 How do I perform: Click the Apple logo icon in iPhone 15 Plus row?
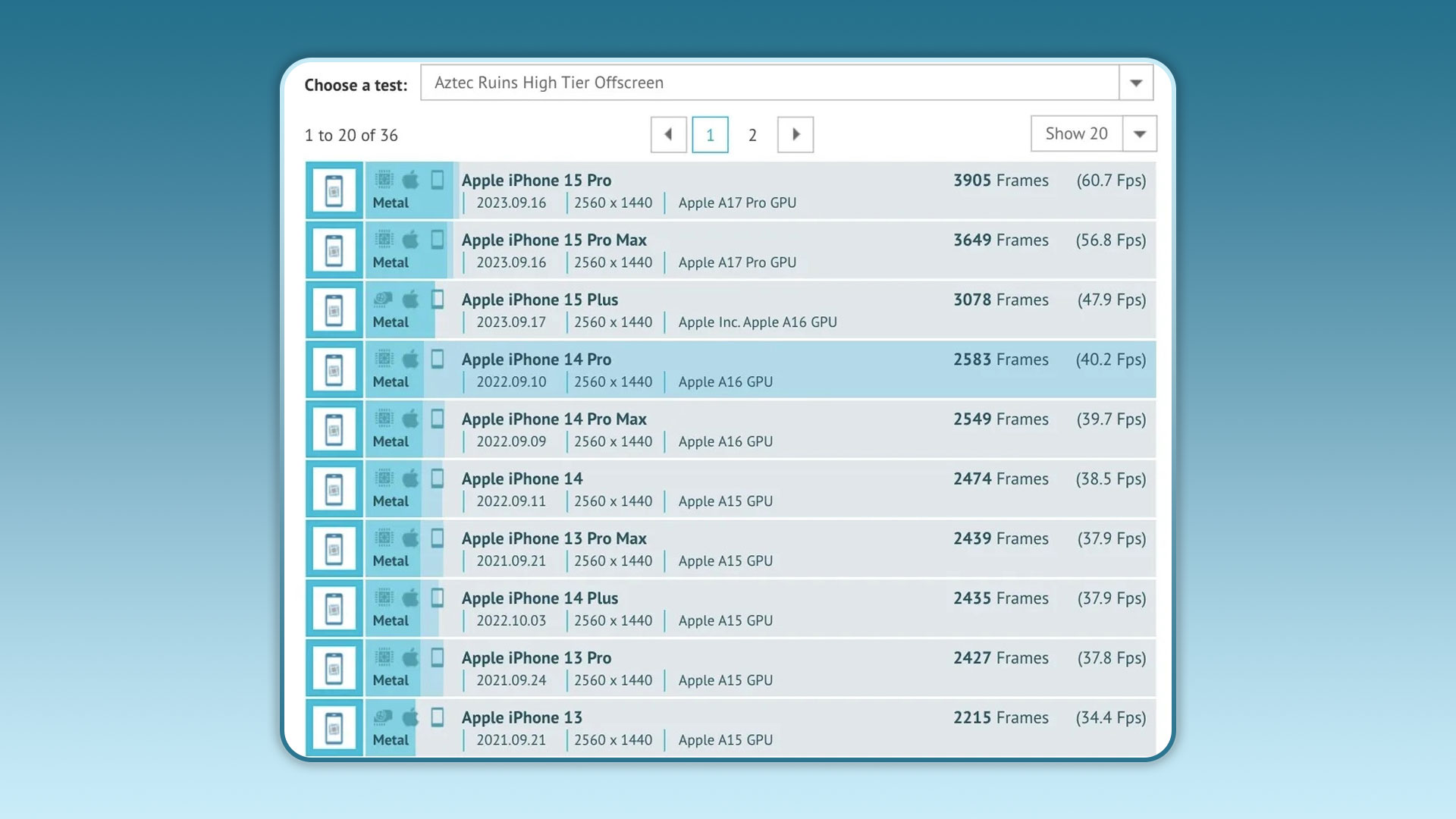(410, 299)
